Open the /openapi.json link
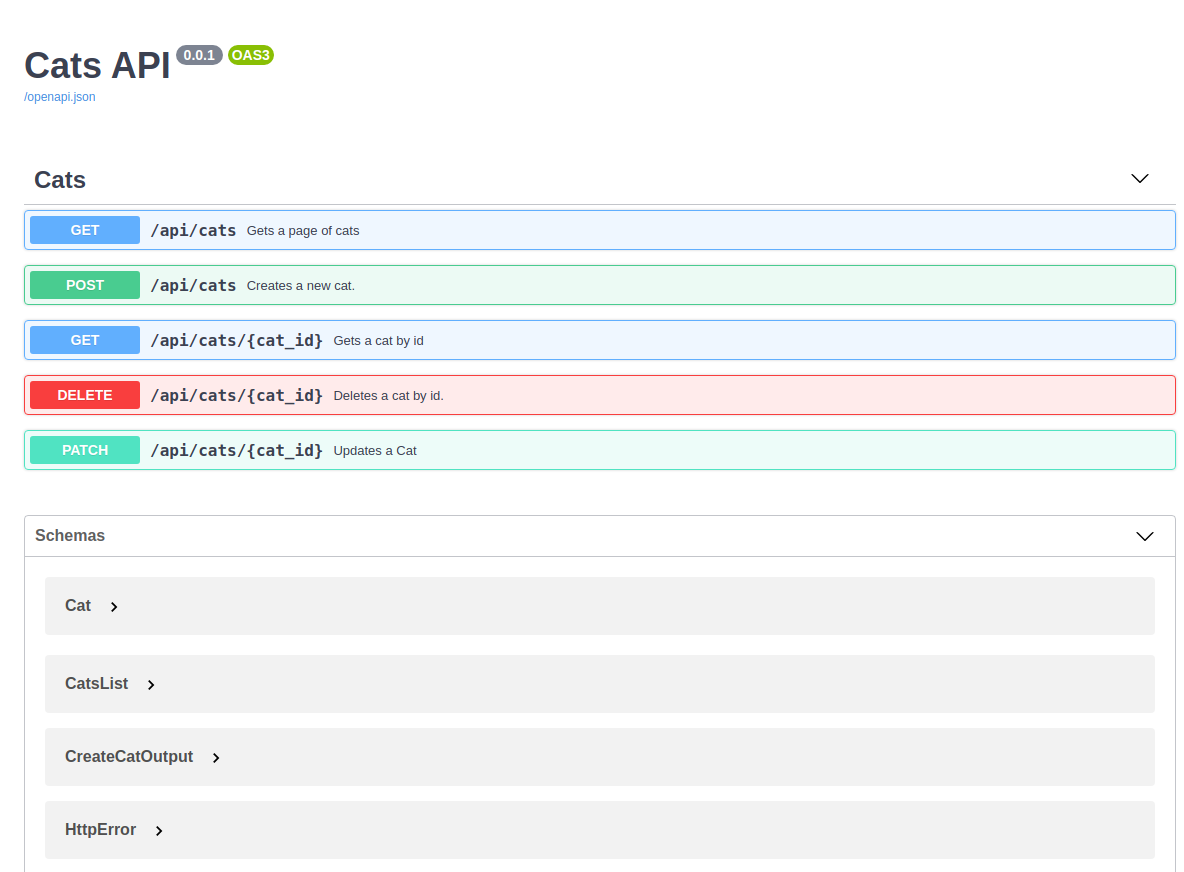This screenshot has height=872, width=1184. click(x=59, y=96)
